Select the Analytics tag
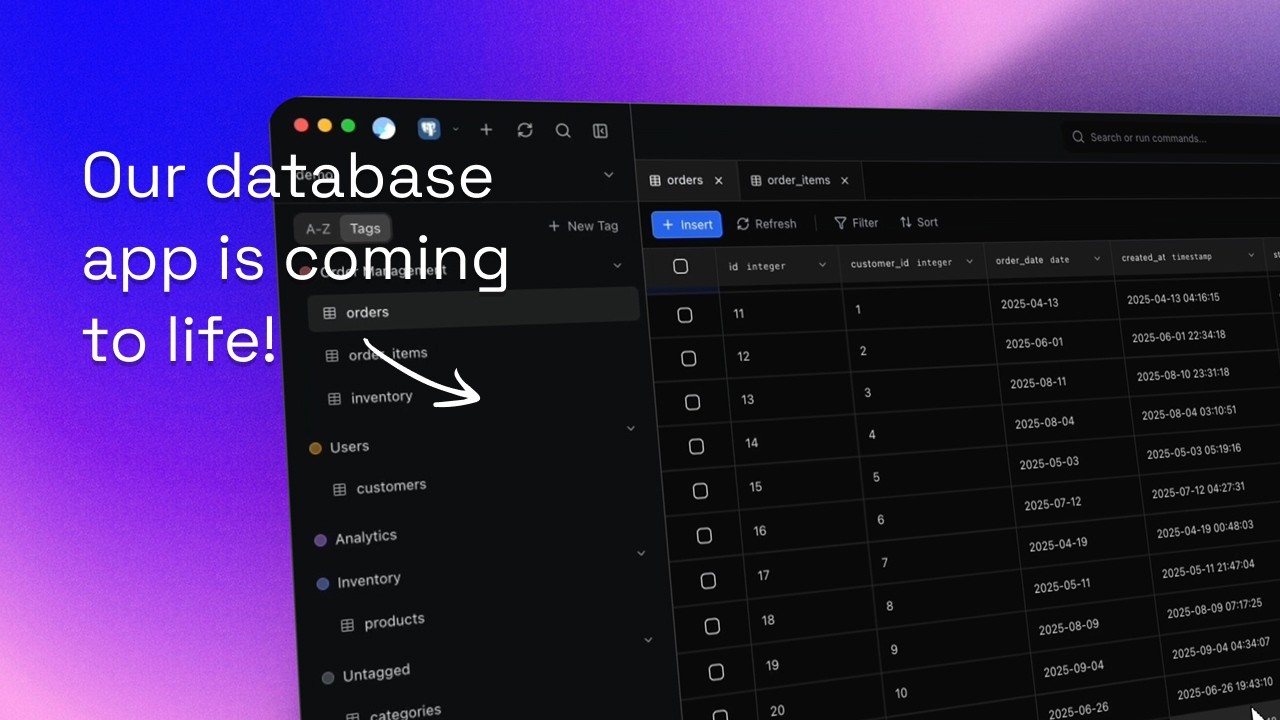The width and height of the screenshot is (1280, 720). [x=366, y=538]
